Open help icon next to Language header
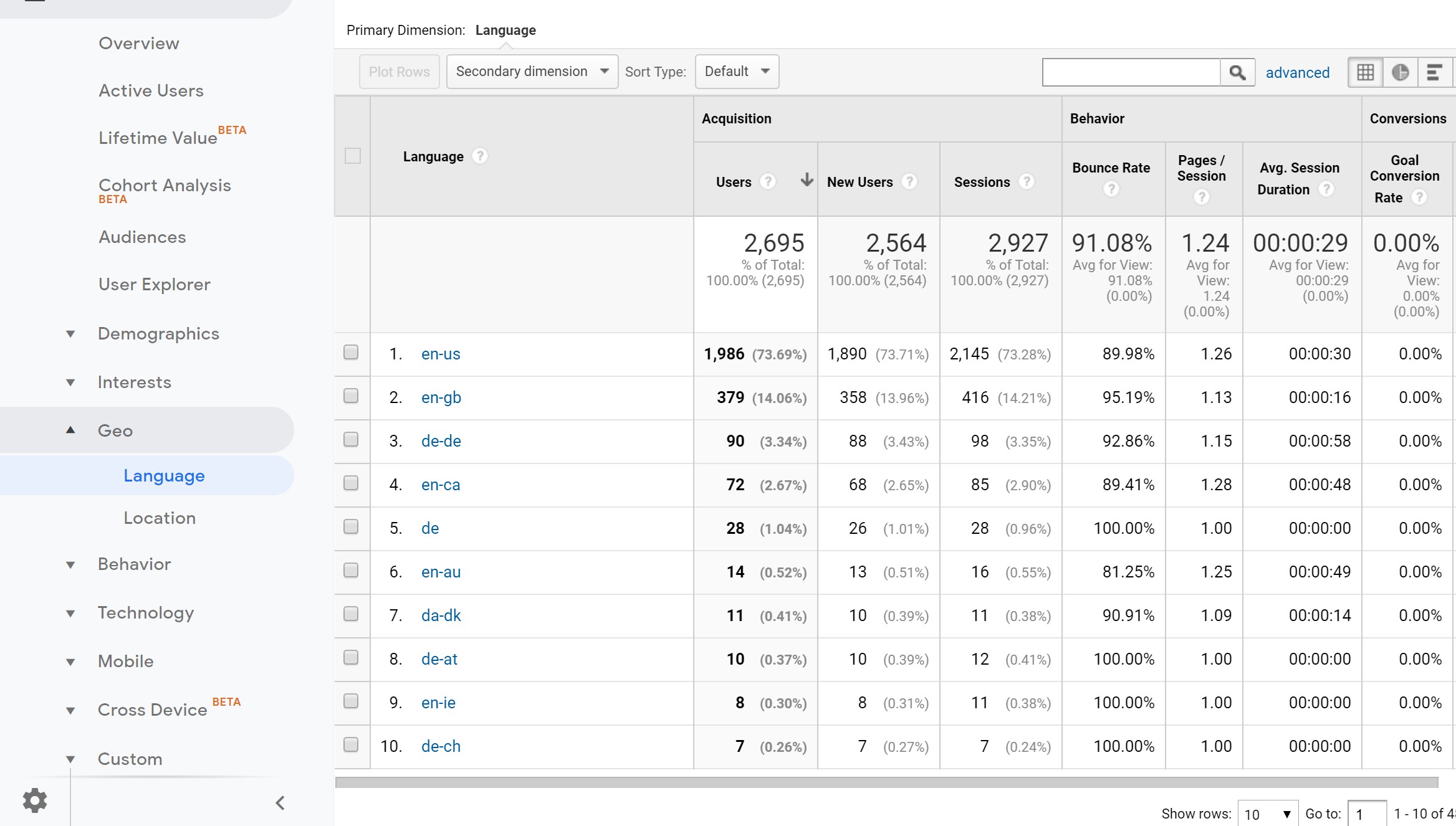This screenshot has width=1456, height=826. [x=479, y=156]
